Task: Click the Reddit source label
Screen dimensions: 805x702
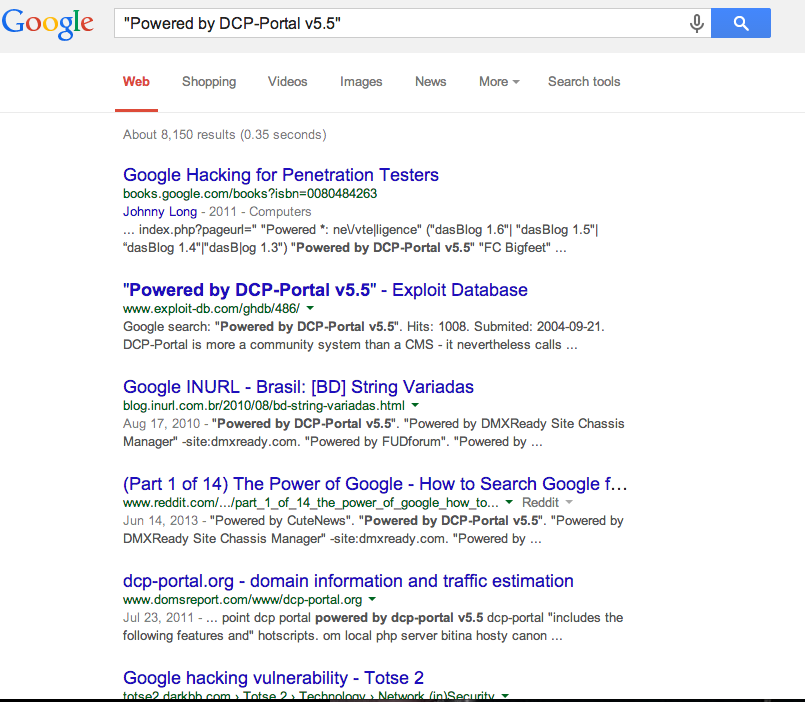Action: click(540, 503)
